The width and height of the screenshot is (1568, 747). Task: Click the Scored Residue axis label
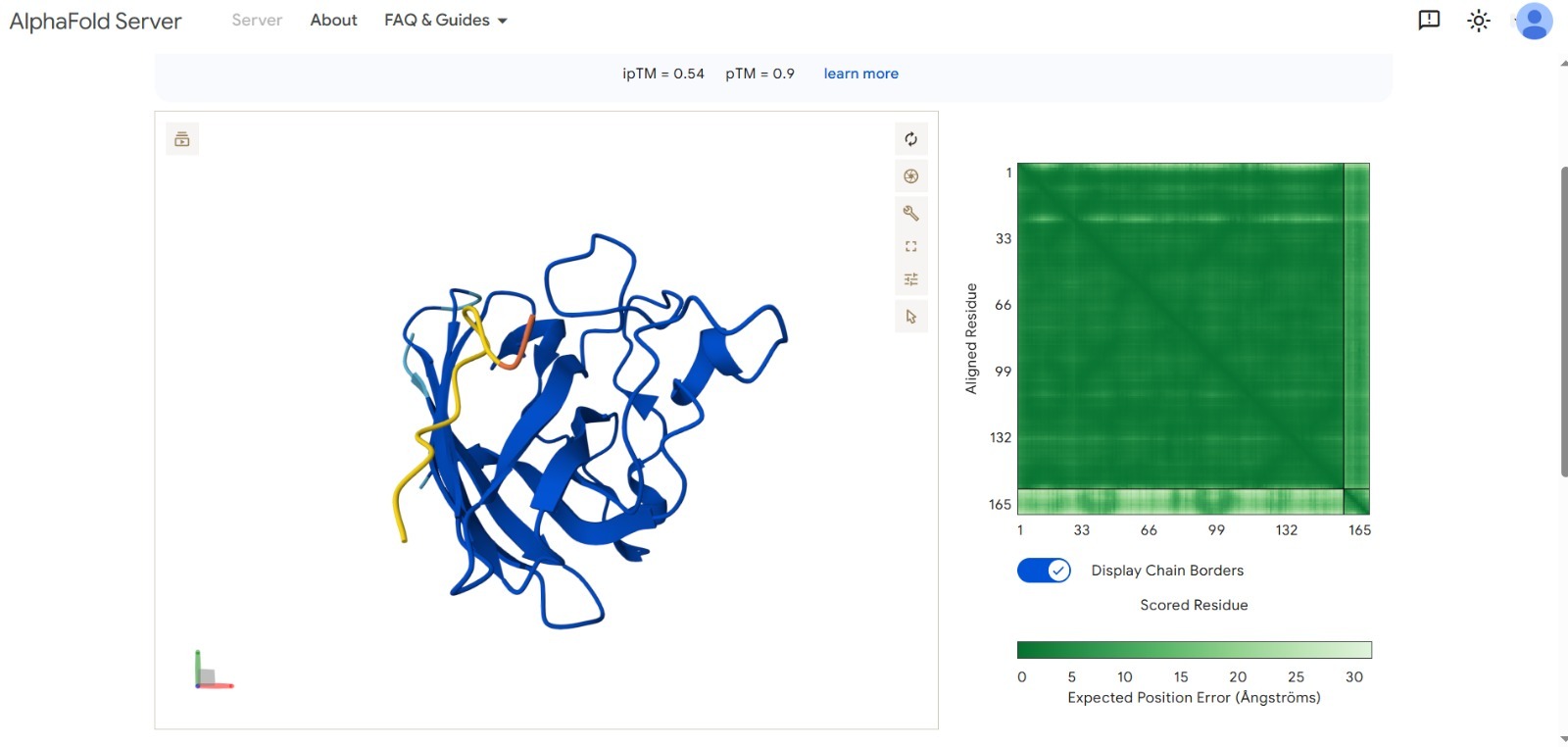(x=1194, y=605)
